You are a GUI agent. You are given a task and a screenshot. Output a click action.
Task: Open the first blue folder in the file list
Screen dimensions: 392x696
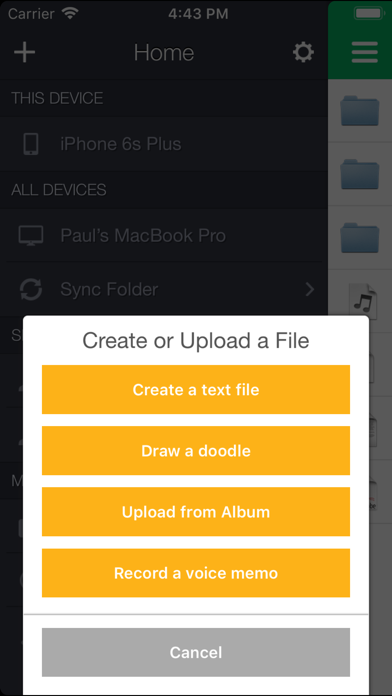pyautogui.click(x=360, y=111)
